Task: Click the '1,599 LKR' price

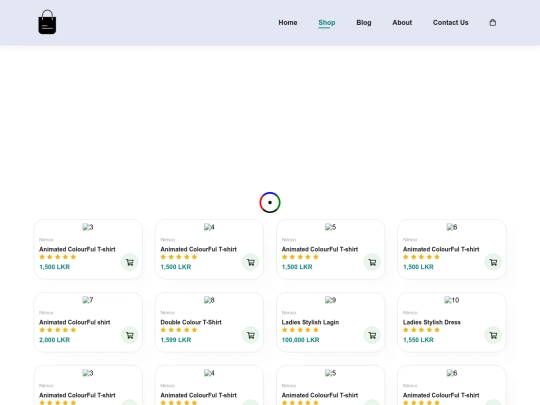Action: 176,340
